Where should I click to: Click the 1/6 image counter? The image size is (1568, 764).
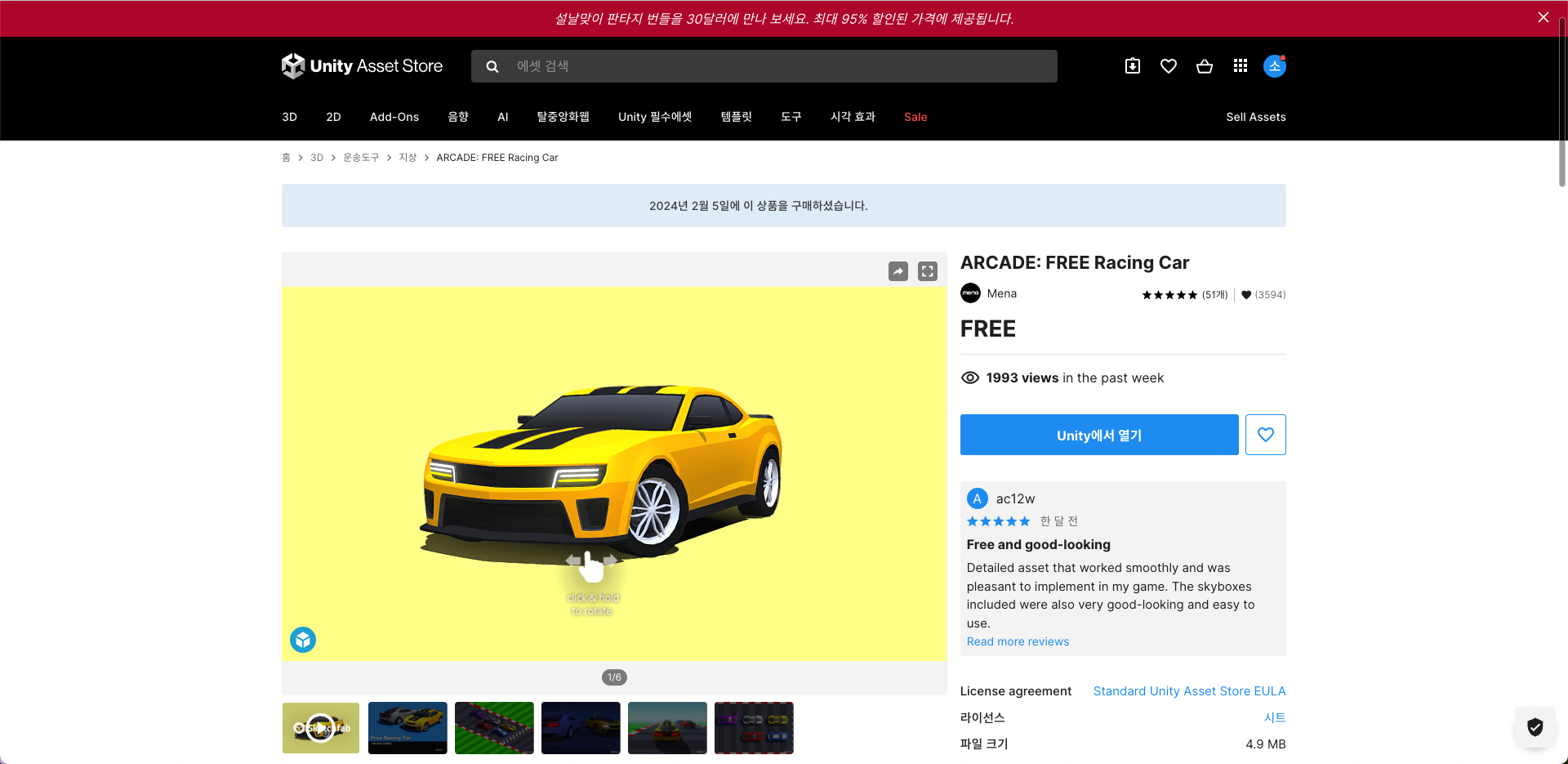614,677
